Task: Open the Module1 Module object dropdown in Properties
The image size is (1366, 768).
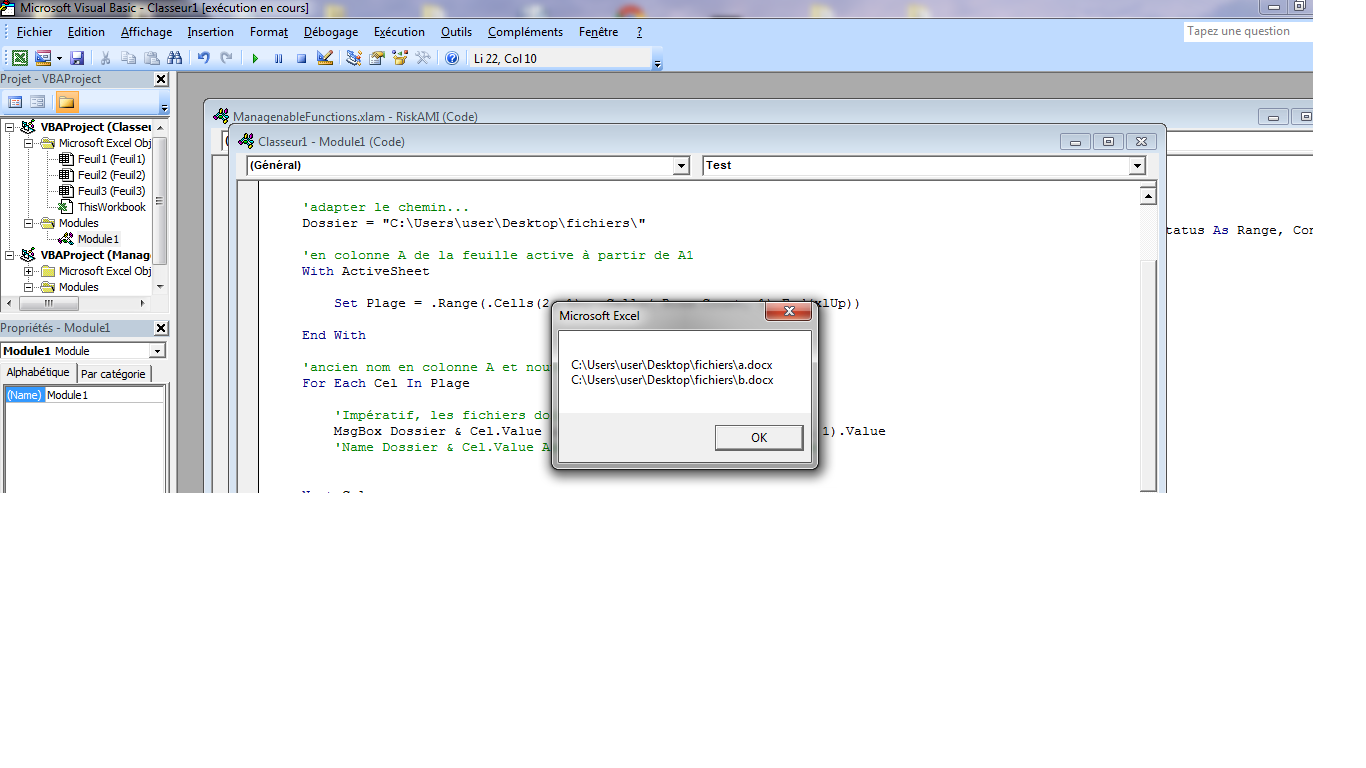Action: (x=157, y=351)
